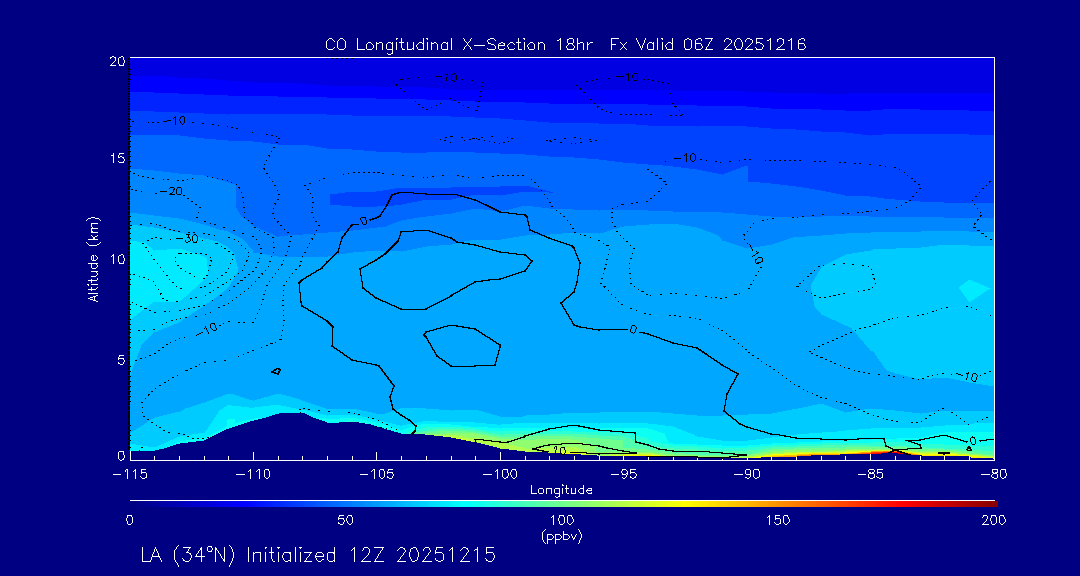1080x576 pixels.
Task: Click the longitude tick label '-85'
Action: pyautogui.click(x=871, y=475)
